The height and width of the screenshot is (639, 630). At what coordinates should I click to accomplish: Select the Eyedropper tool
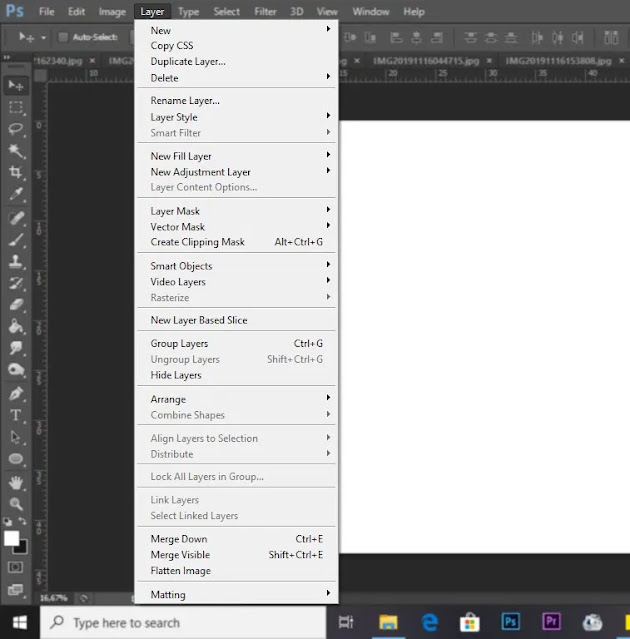(16, 194)
